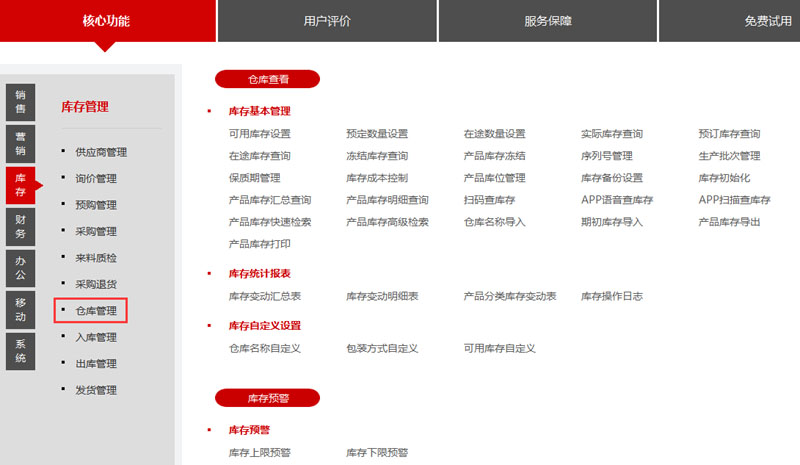Select 销售 in the left sidebar
The height and width of the screenshot is (465, 800).
point(20,101)
